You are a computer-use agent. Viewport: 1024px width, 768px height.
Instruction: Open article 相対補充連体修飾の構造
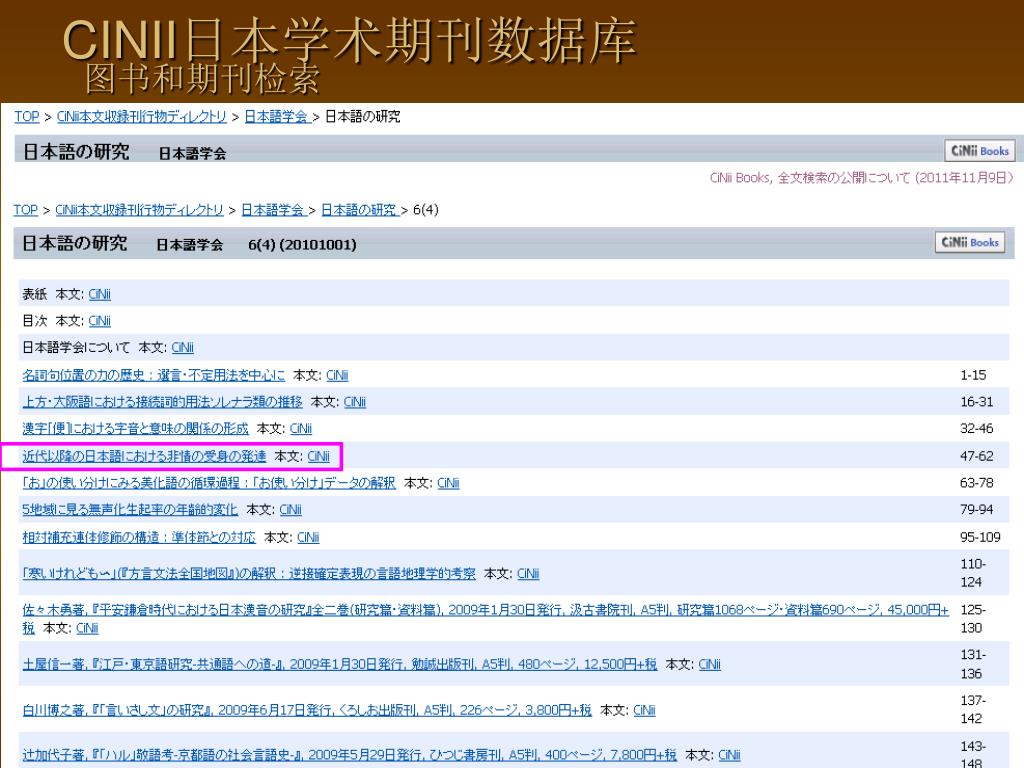point(138,537)
